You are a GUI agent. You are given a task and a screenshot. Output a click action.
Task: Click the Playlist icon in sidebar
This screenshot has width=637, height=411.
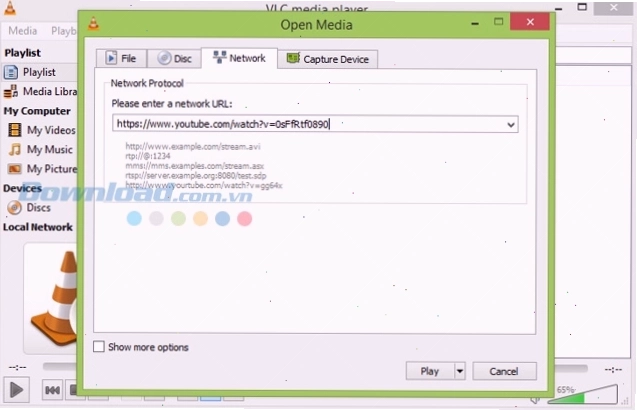(11, 72)
